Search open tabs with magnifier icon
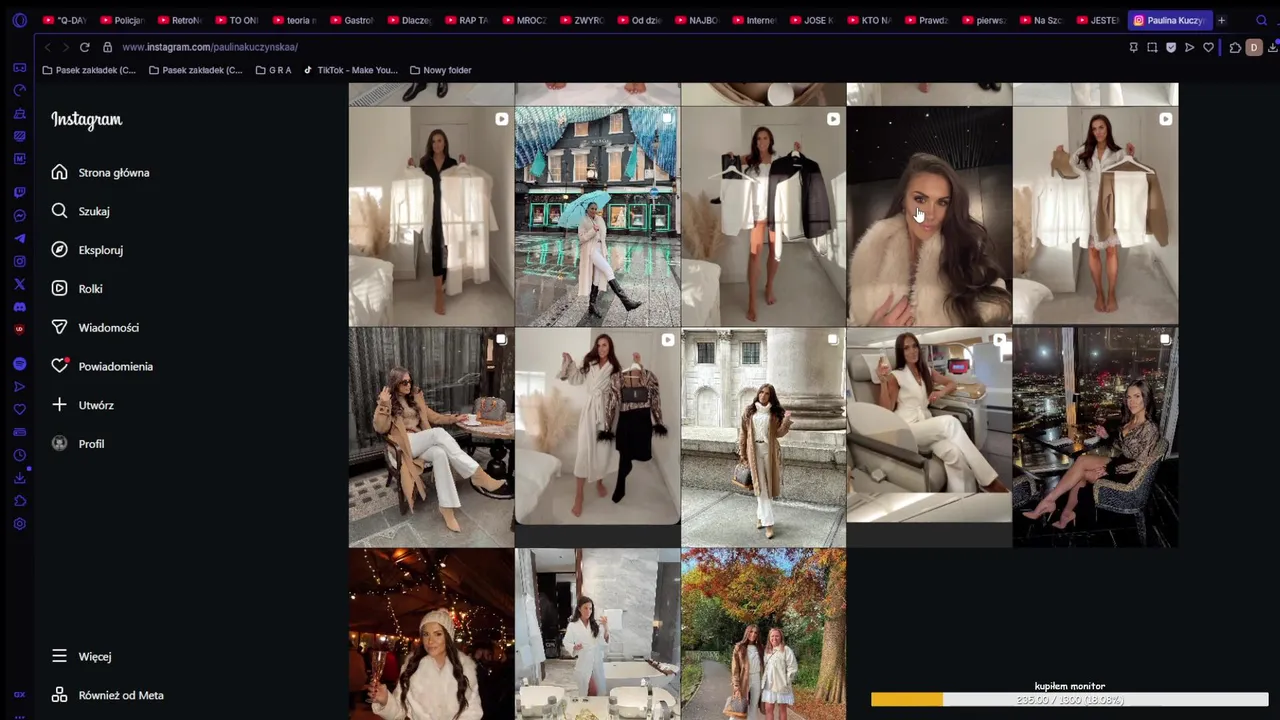1280x720 pixels. [x=1261, y=20]
